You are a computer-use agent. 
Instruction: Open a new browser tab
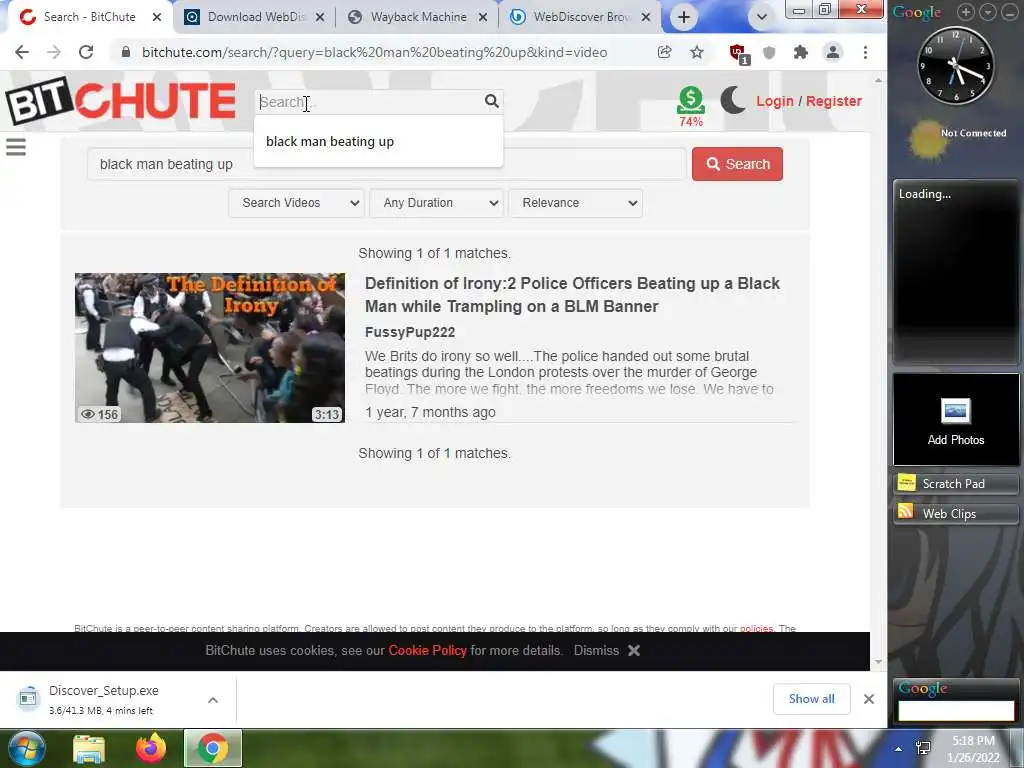[684, 17]
